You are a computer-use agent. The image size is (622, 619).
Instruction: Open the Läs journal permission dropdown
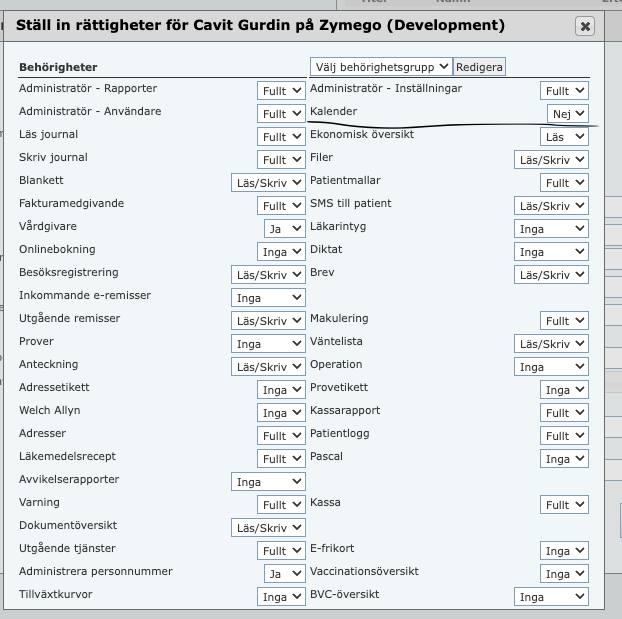[x=281, y=137]
